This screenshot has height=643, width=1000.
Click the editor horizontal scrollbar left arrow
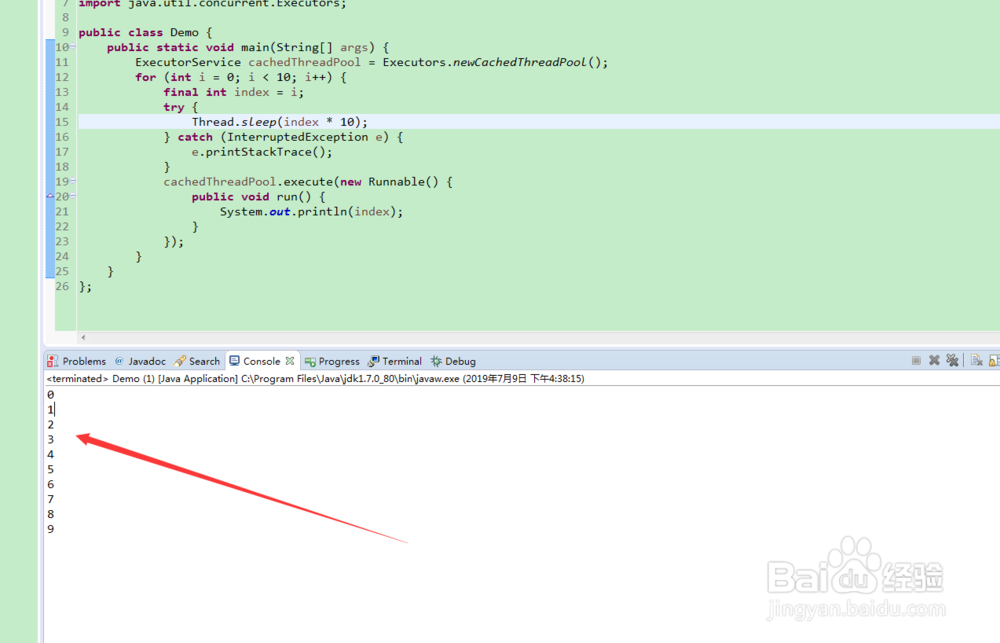tap(83, 337)
